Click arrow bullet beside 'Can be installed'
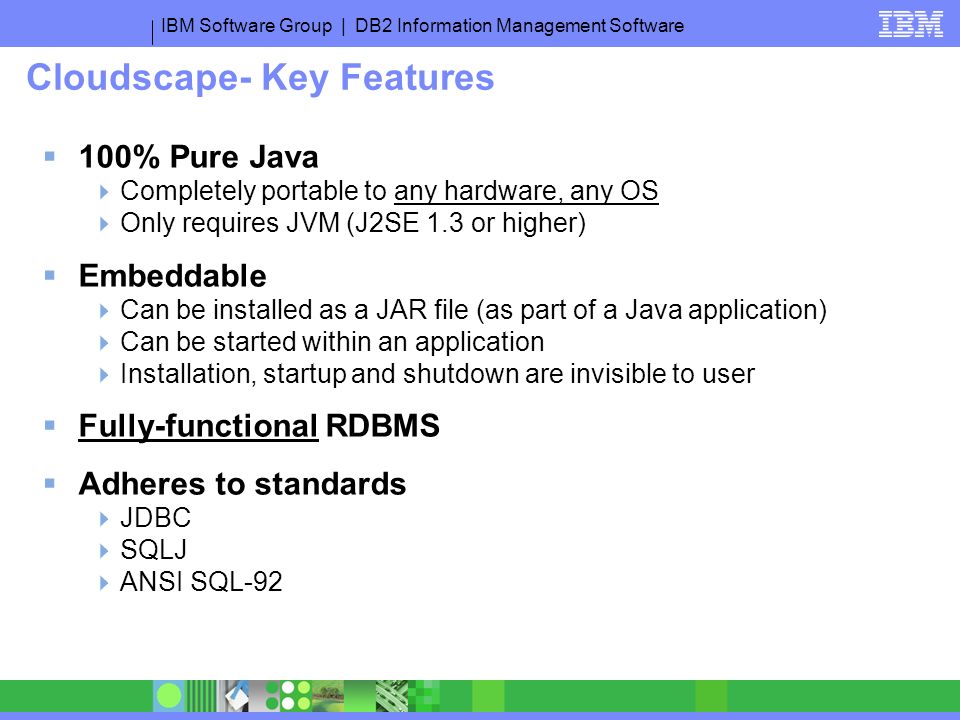The height and width of the screenshot is (720, 960). pos(103,311)
